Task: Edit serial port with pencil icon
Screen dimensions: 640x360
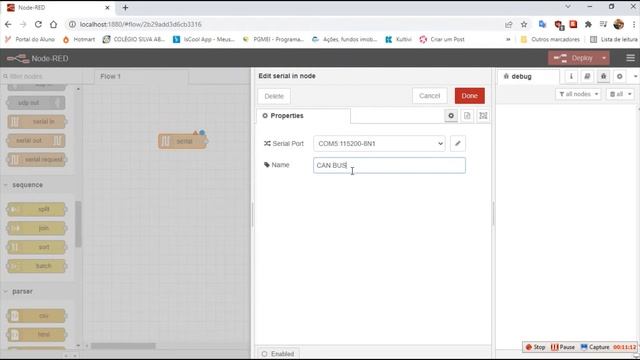Action: point(458,143)
